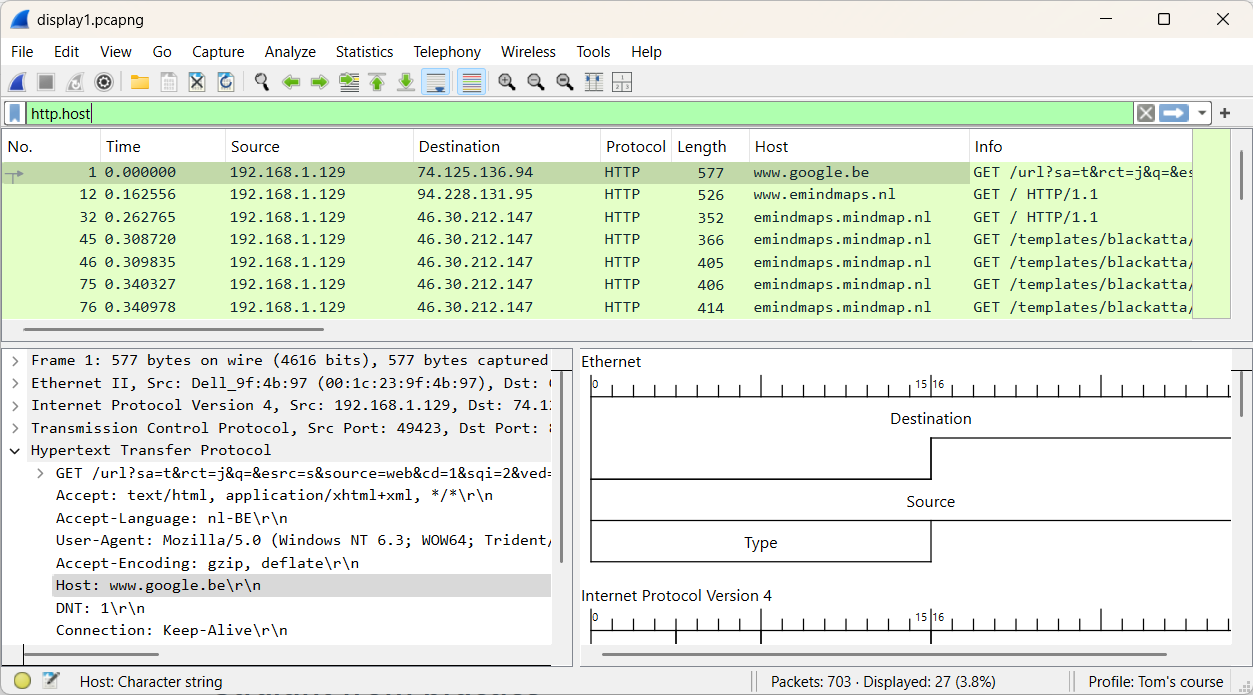The image size is (1253, 695).
Task: Click the Find a packet magnifier icon
Action: (262, 82)
